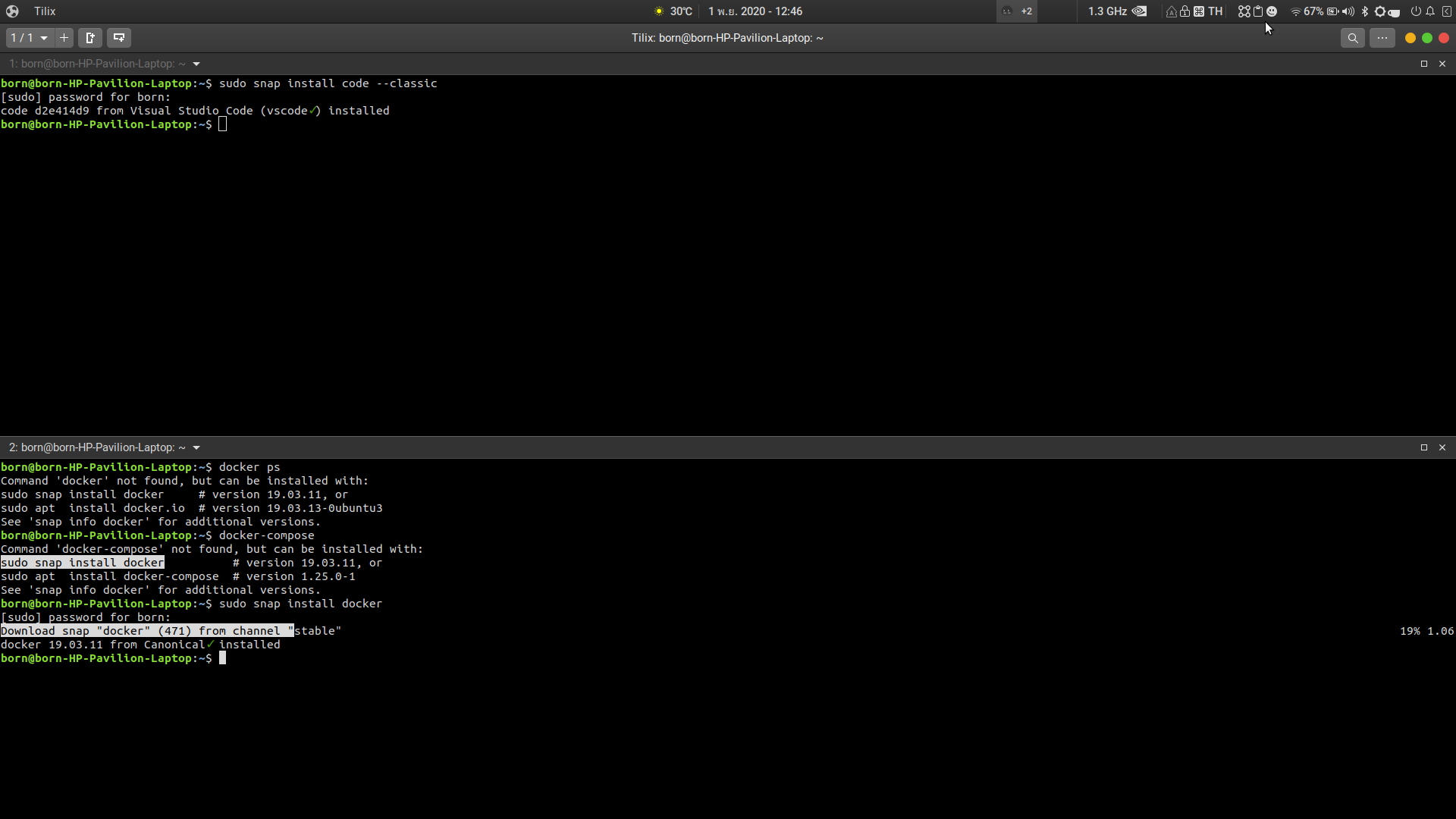This screenshot has height=819, width=1456.
Task: Click 'docker 19.03.11 from Canonical✓ installed' line
Action: (140, 645)
